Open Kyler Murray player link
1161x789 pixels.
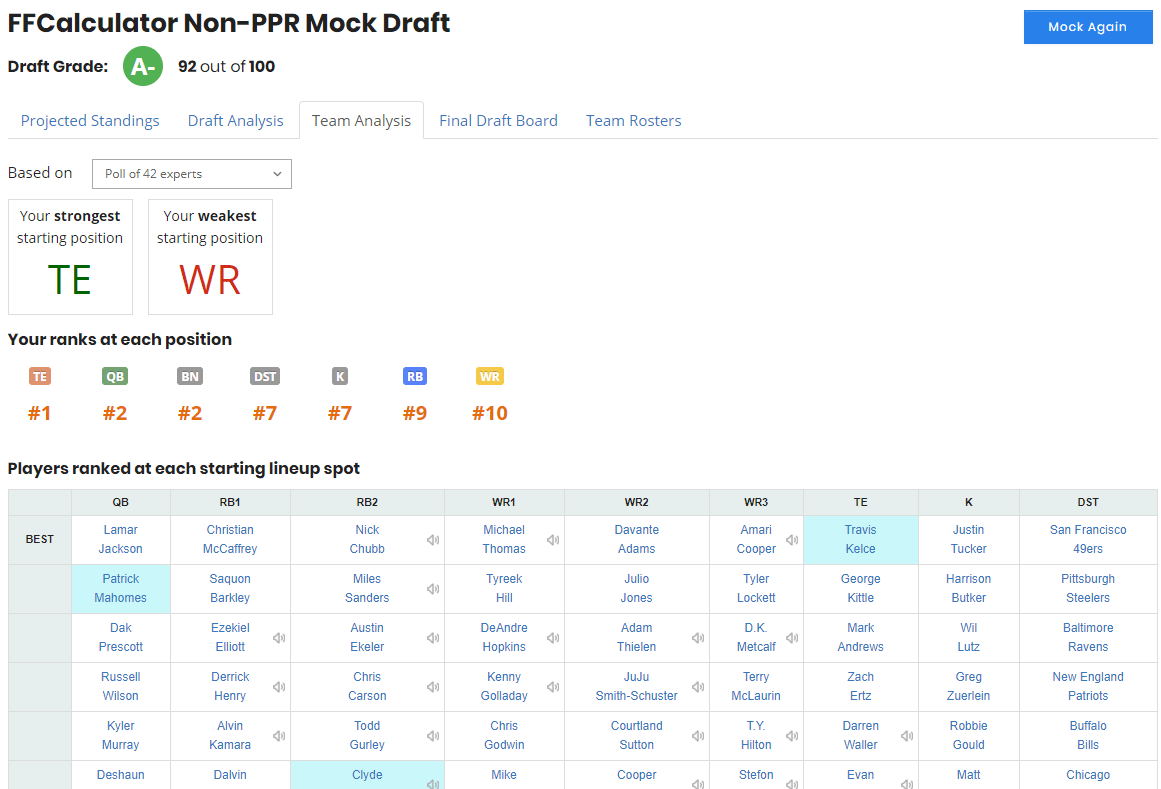pos(121,735)
